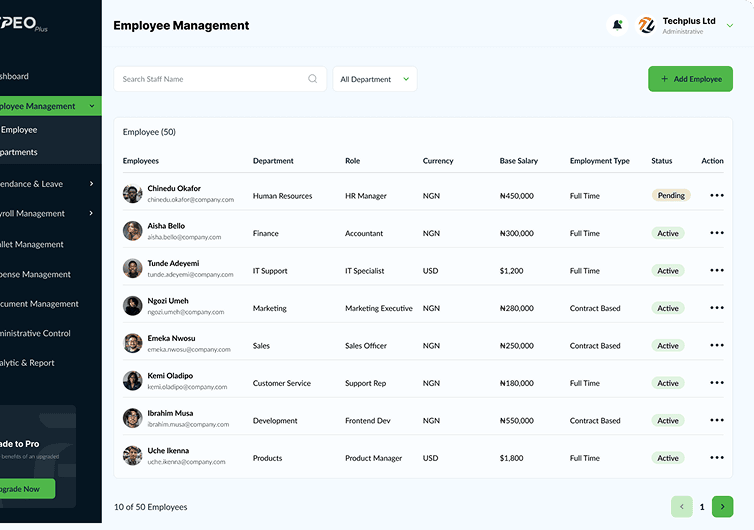
Task: Click the Base Salary column header
Action: click(519, 161)
